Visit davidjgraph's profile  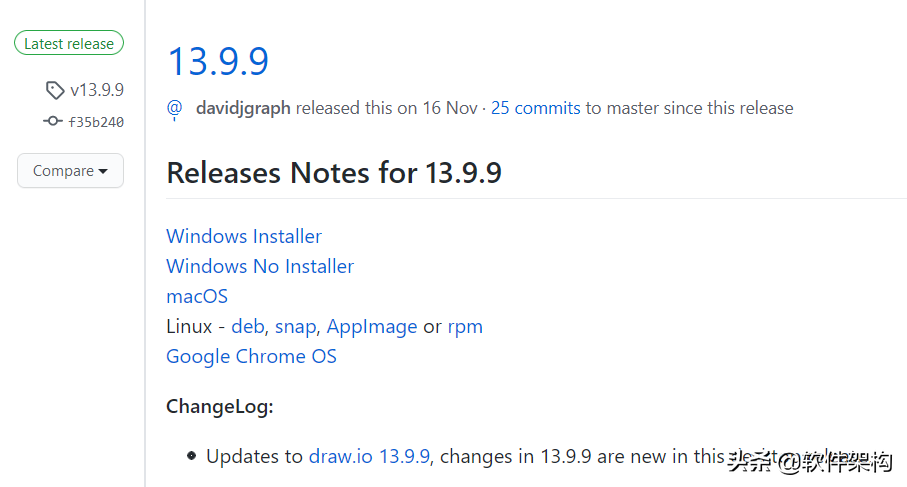243,108
